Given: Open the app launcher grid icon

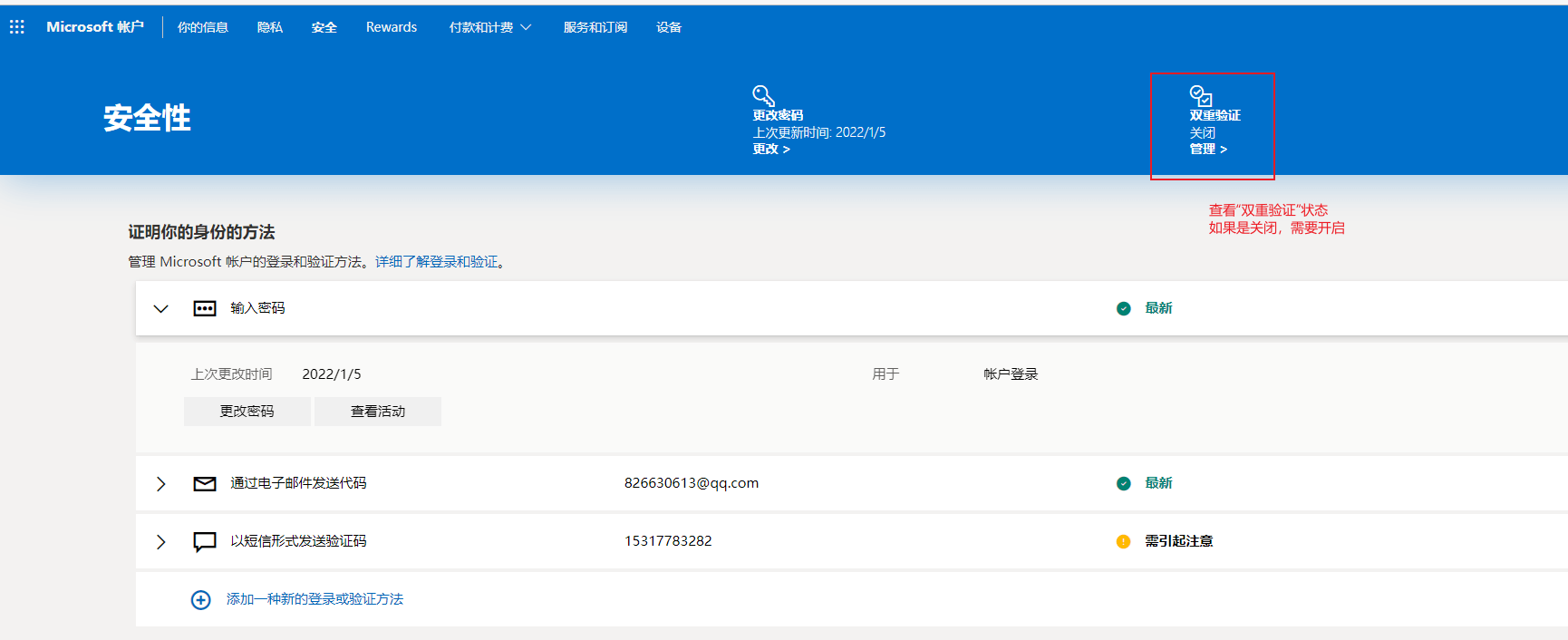Looking at the screenshot, I should tap(16, 27).
